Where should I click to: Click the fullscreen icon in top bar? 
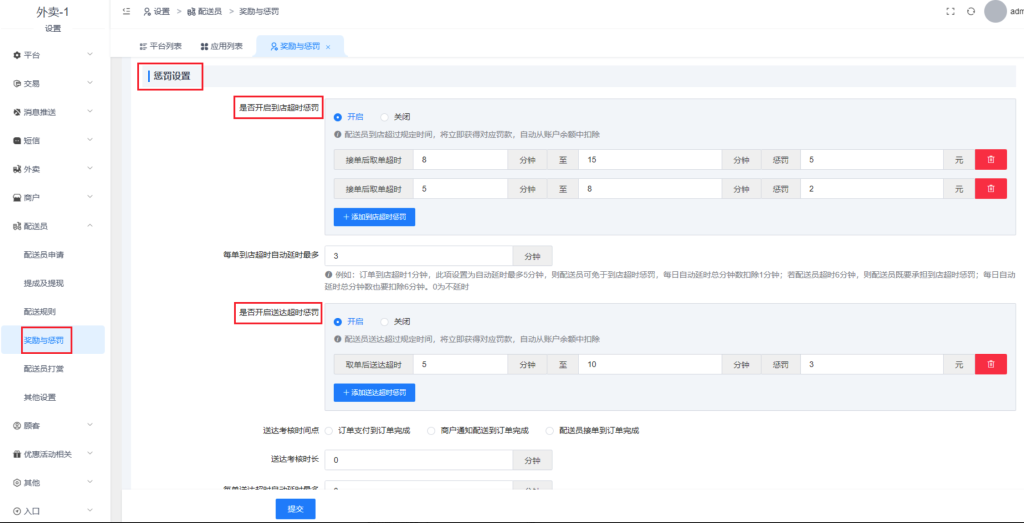tap(951, 11)
